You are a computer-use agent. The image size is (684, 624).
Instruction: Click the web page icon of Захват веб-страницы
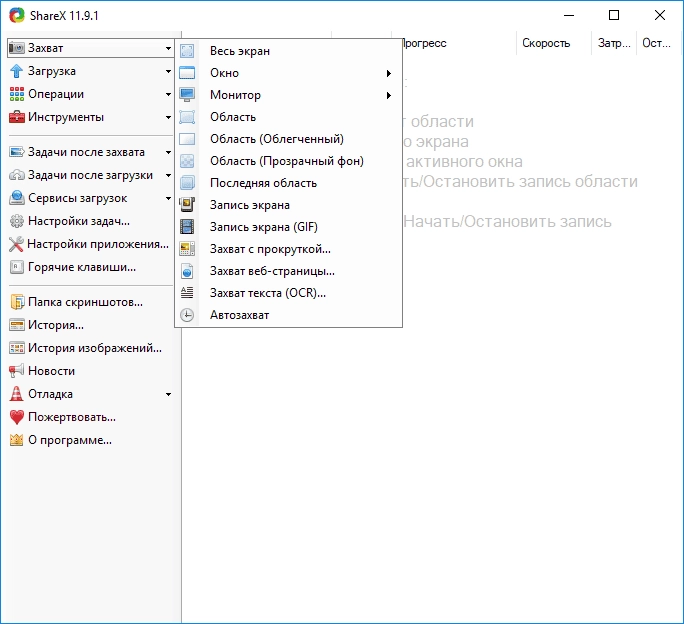coord(187,271)
